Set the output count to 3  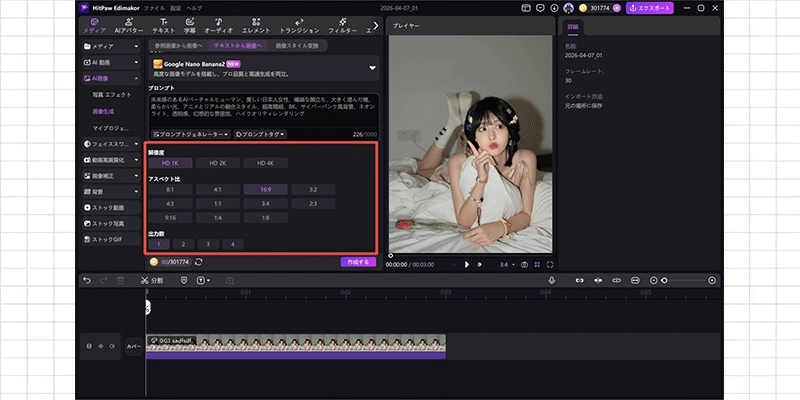(208, 243)
